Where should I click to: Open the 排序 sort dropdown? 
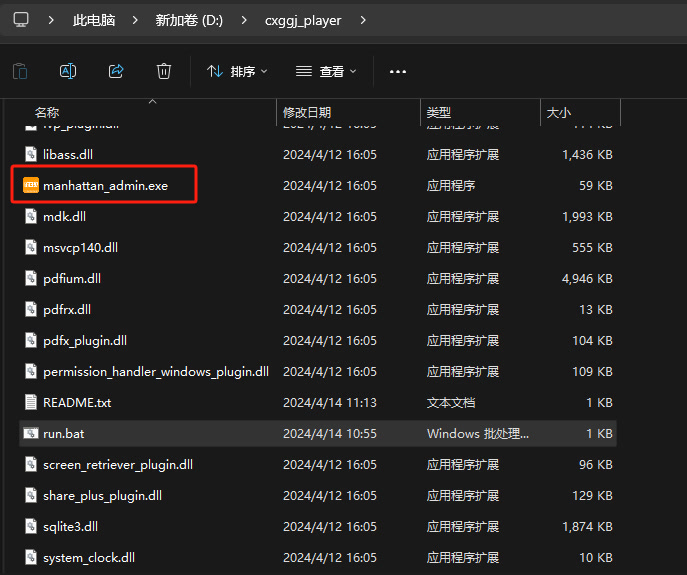[237, 71]
